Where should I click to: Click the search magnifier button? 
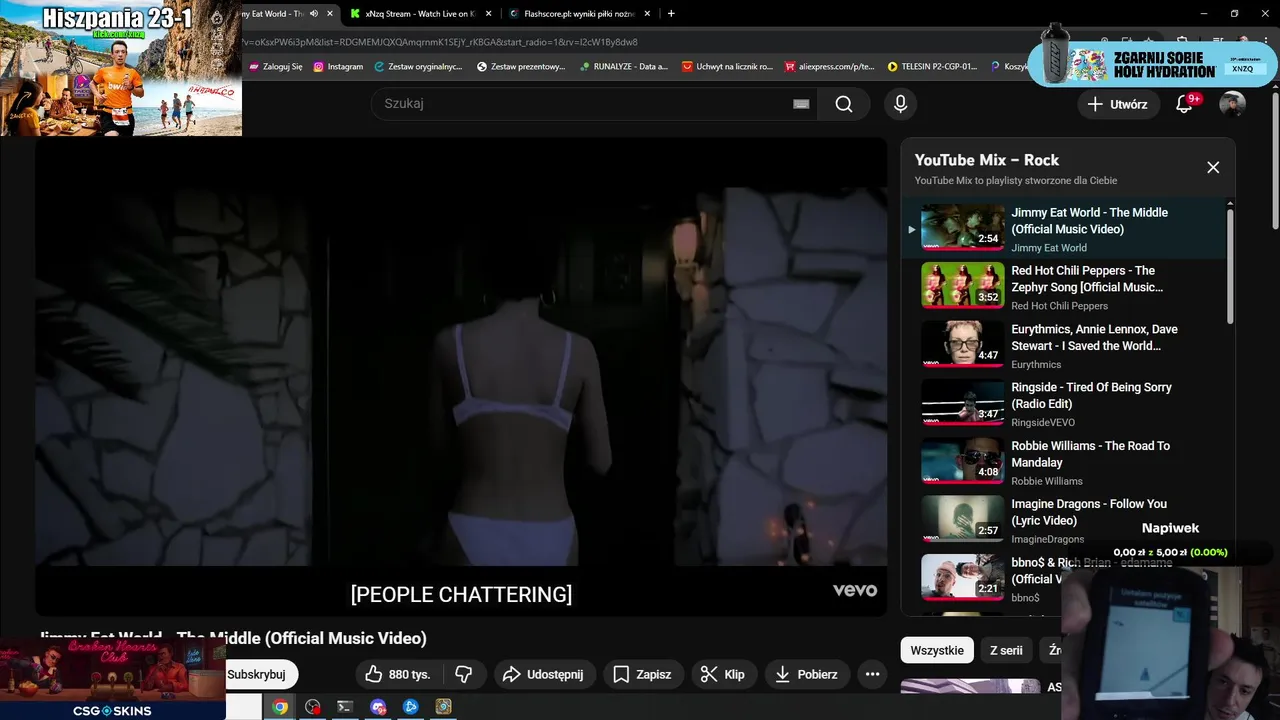[x=844, y=104]
